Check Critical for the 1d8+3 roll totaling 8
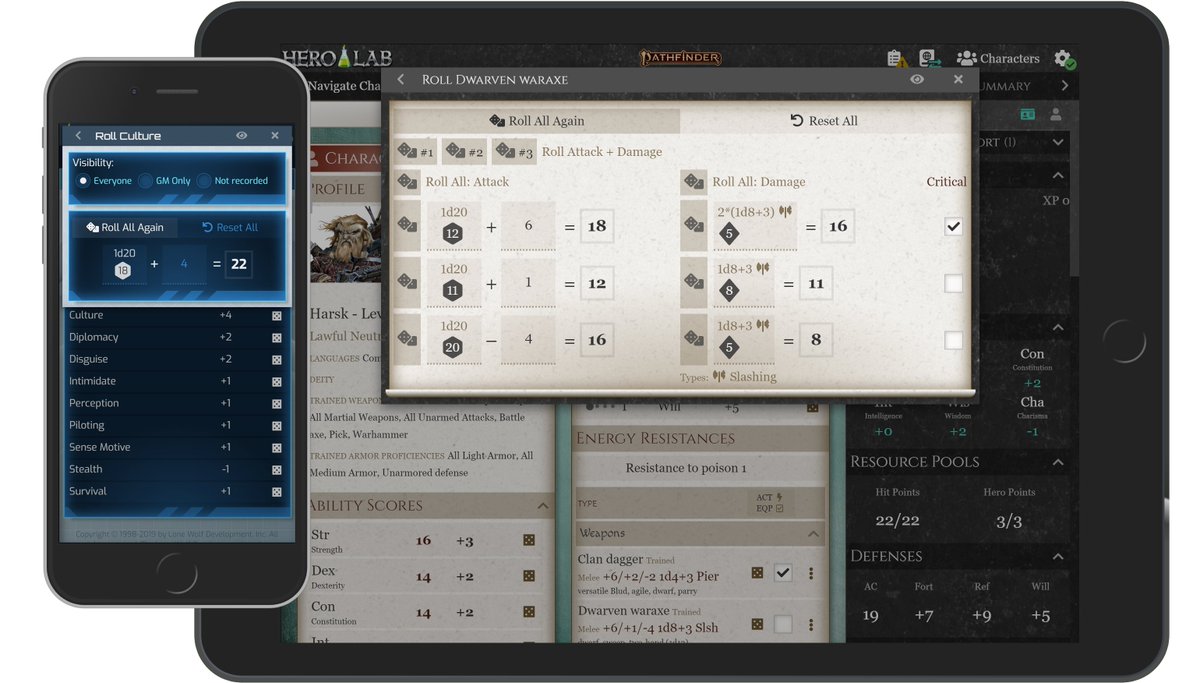This screenshot has width=1200, height=683. coord(953,340)
